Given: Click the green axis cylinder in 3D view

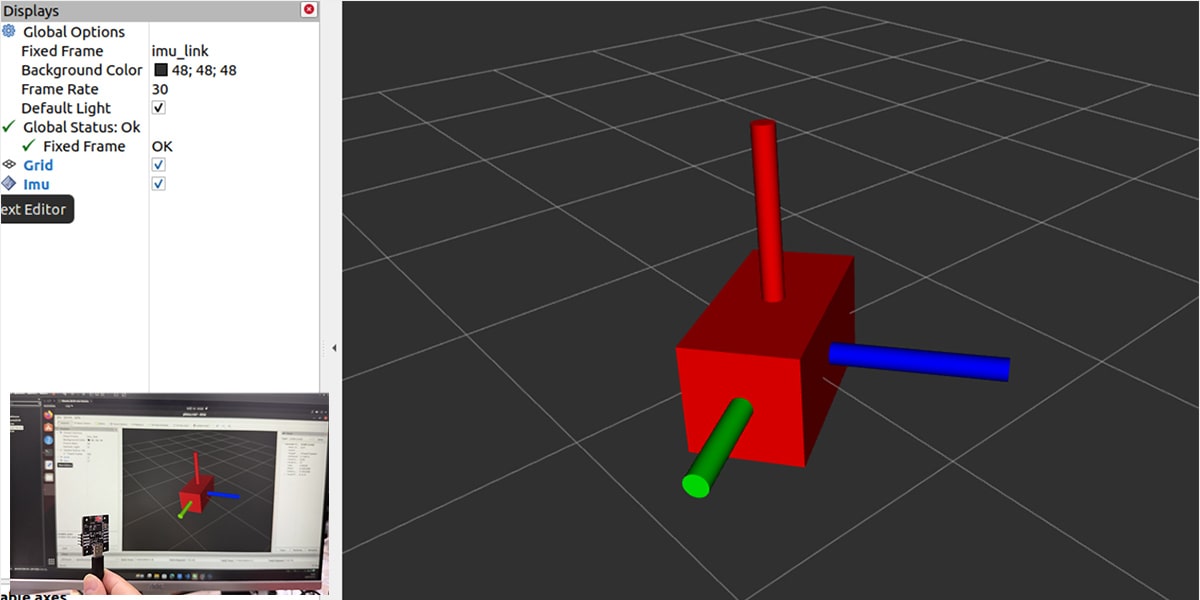Looking at the screenshot, I should click(716, 447).
